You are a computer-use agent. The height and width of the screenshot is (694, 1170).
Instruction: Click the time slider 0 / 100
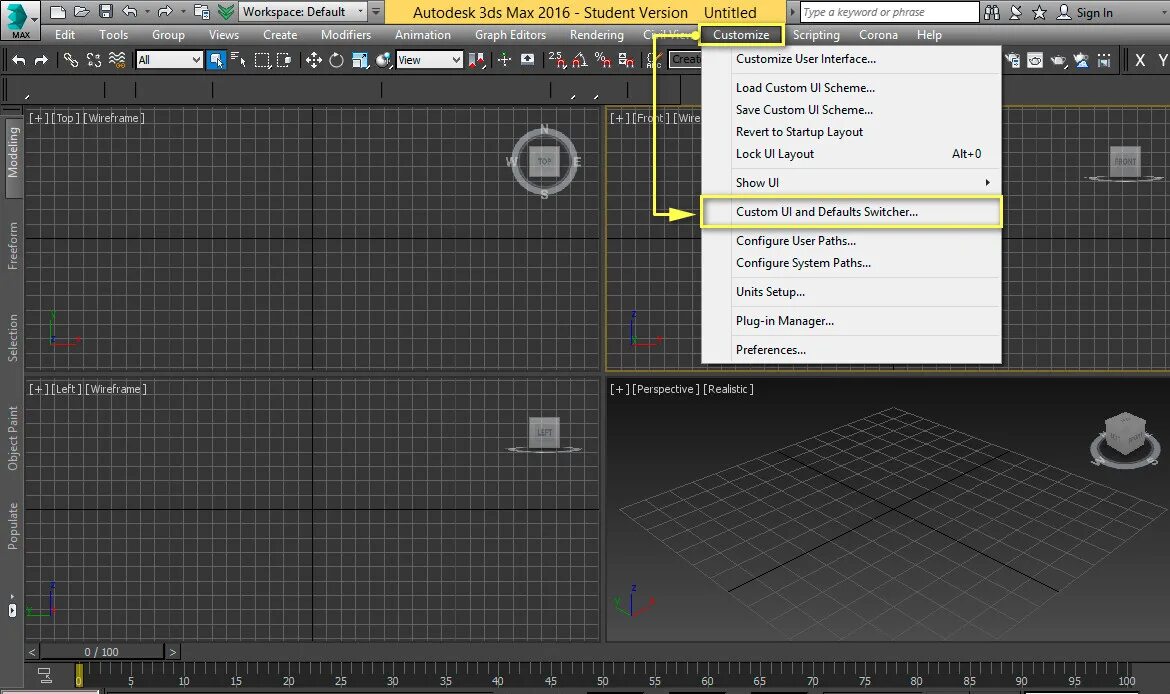(101, 651)
